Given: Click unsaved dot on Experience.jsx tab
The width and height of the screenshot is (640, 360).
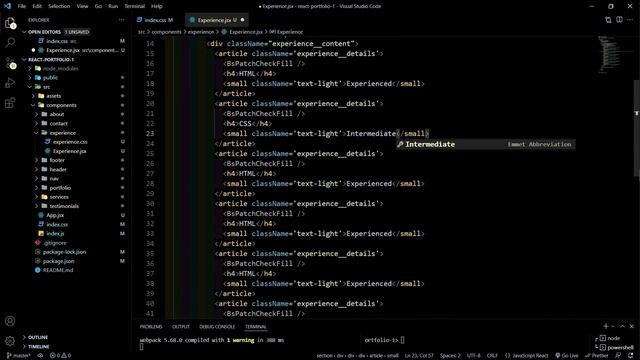Looking at the screenshot, I should pos(242,20).
